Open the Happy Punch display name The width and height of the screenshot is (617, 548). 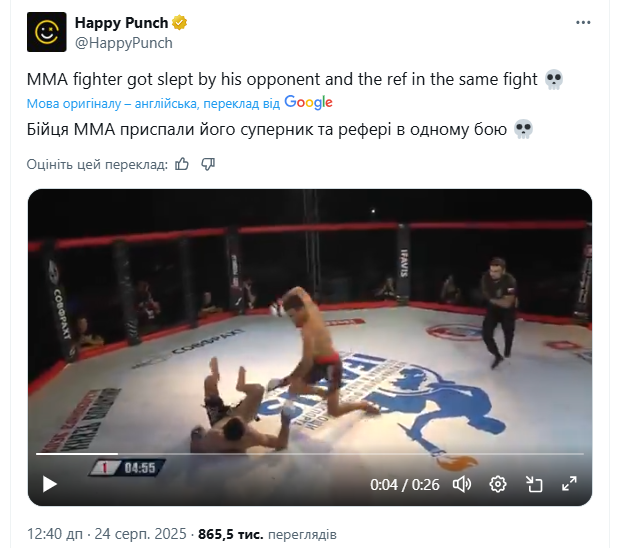pyautogui.click(x=120, y=23)
